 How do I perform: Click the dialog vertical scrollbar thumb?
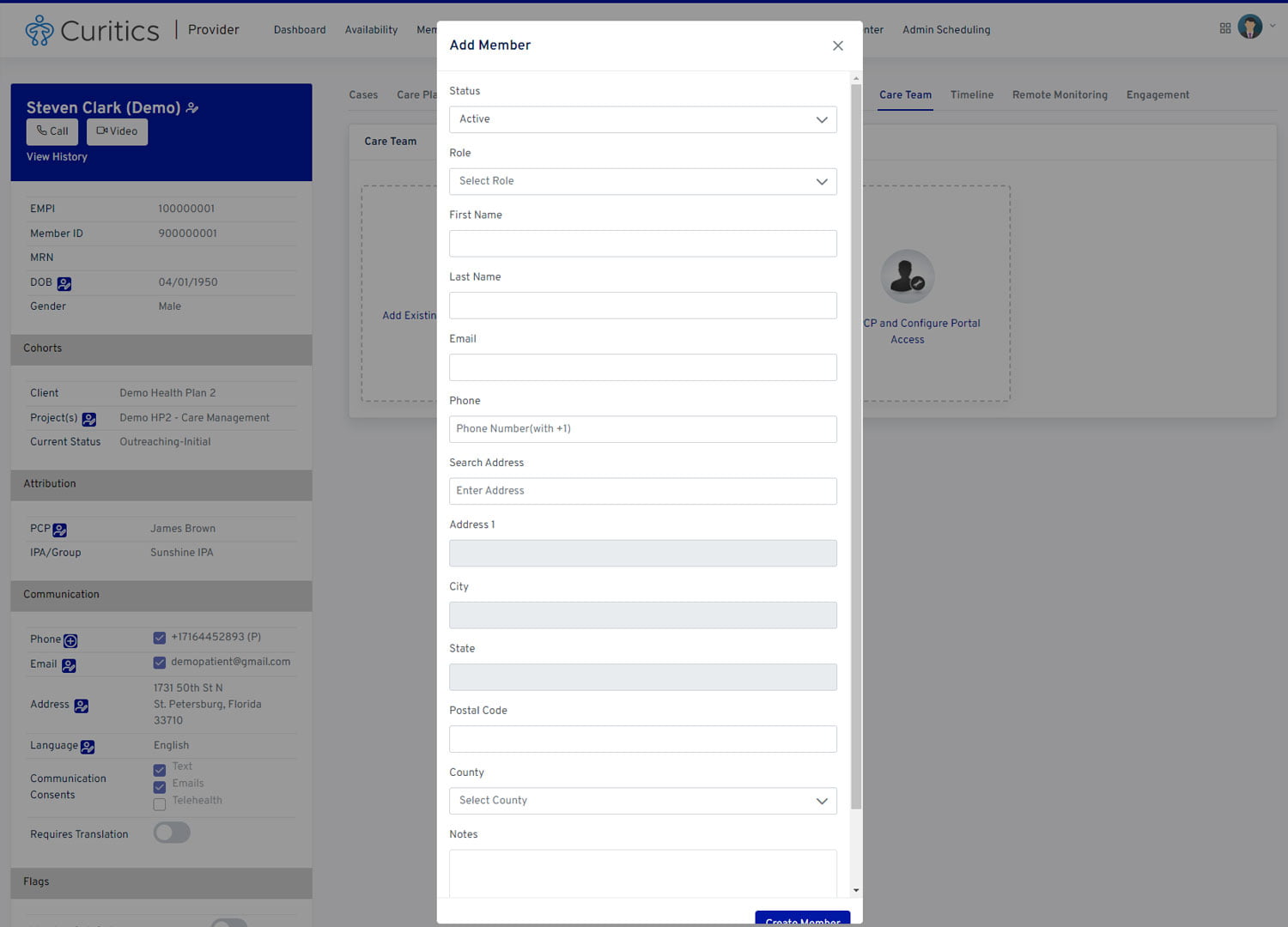[x=855, y=446]
